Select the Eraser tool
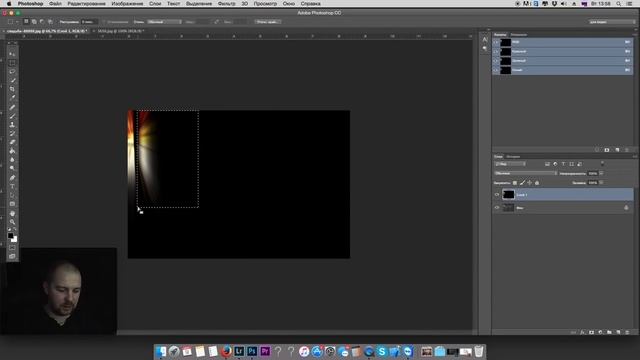Screen dimensions: 640x360 tap(12, 142)
